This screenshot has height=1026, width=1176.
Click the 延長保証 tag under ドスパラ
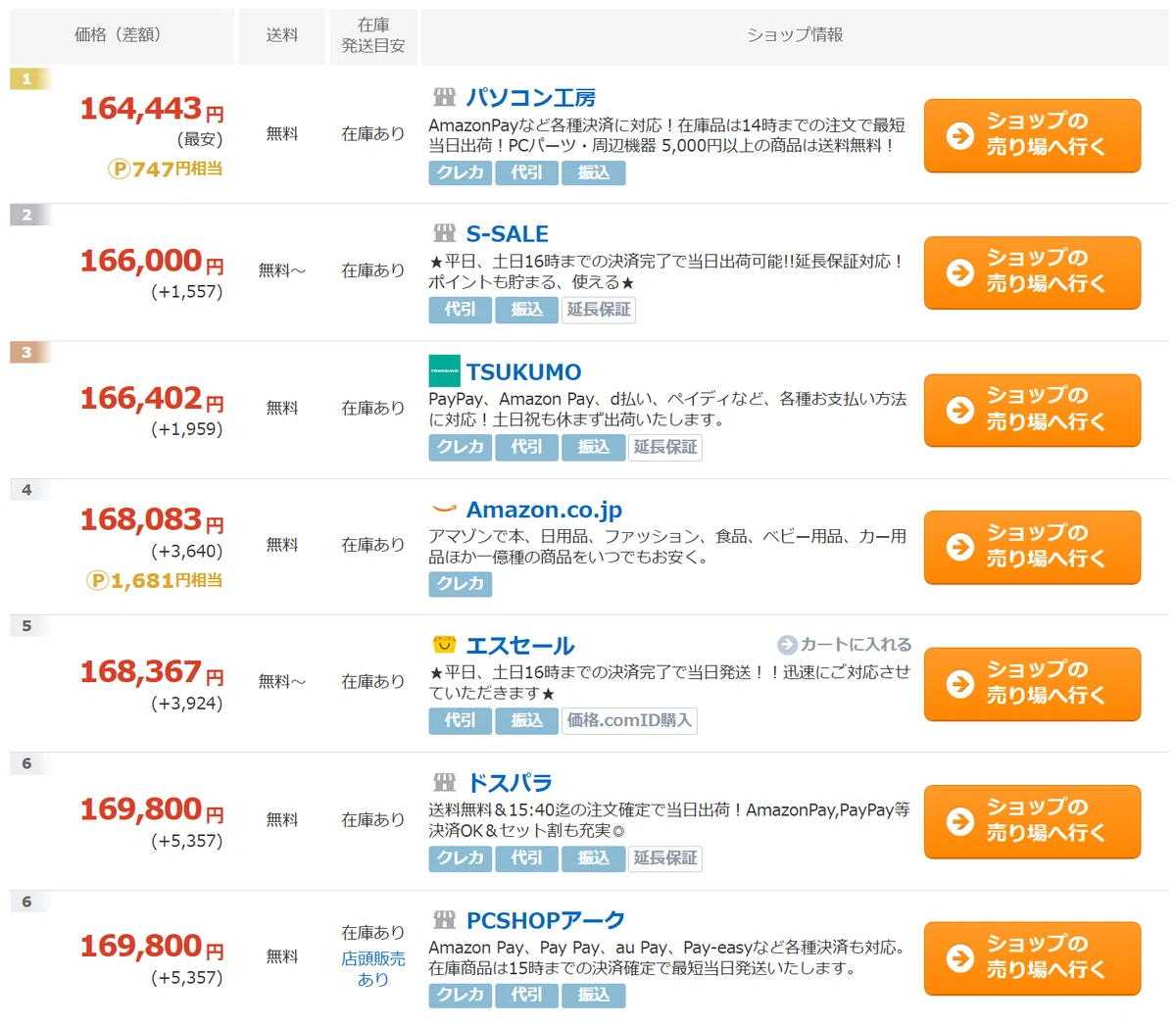tap(665, 858)
